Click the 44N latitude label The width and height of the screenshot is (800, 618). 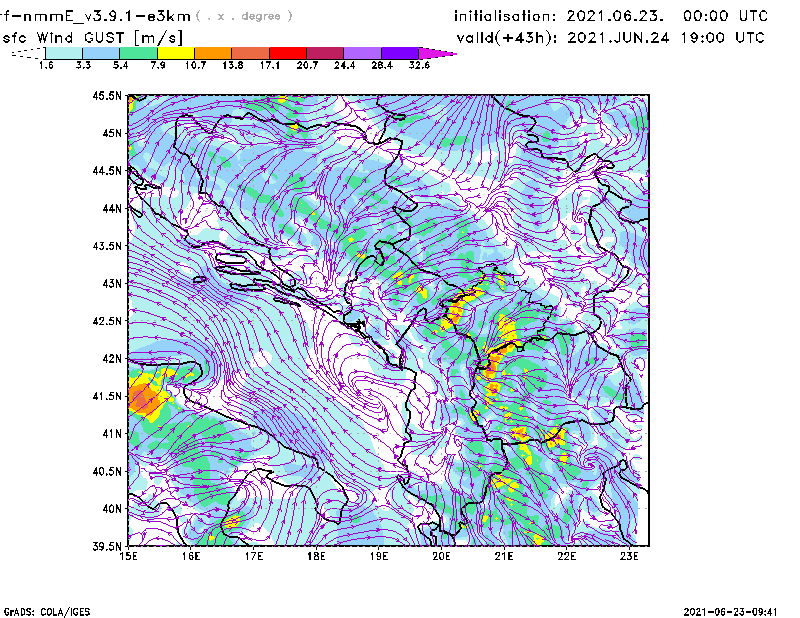(112, 208)
